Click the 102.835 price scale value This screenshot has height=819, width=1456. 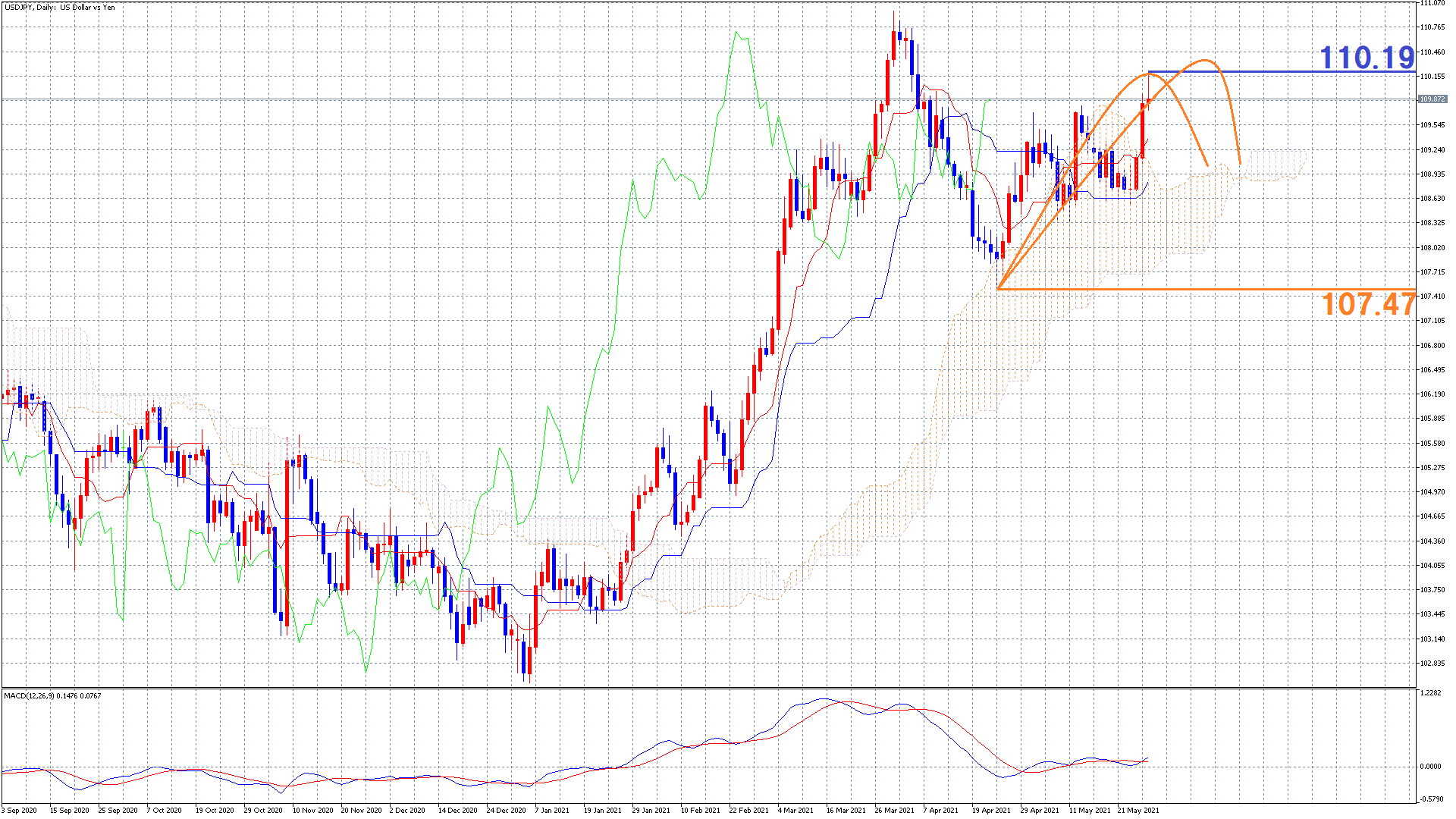pos(1432,664)
